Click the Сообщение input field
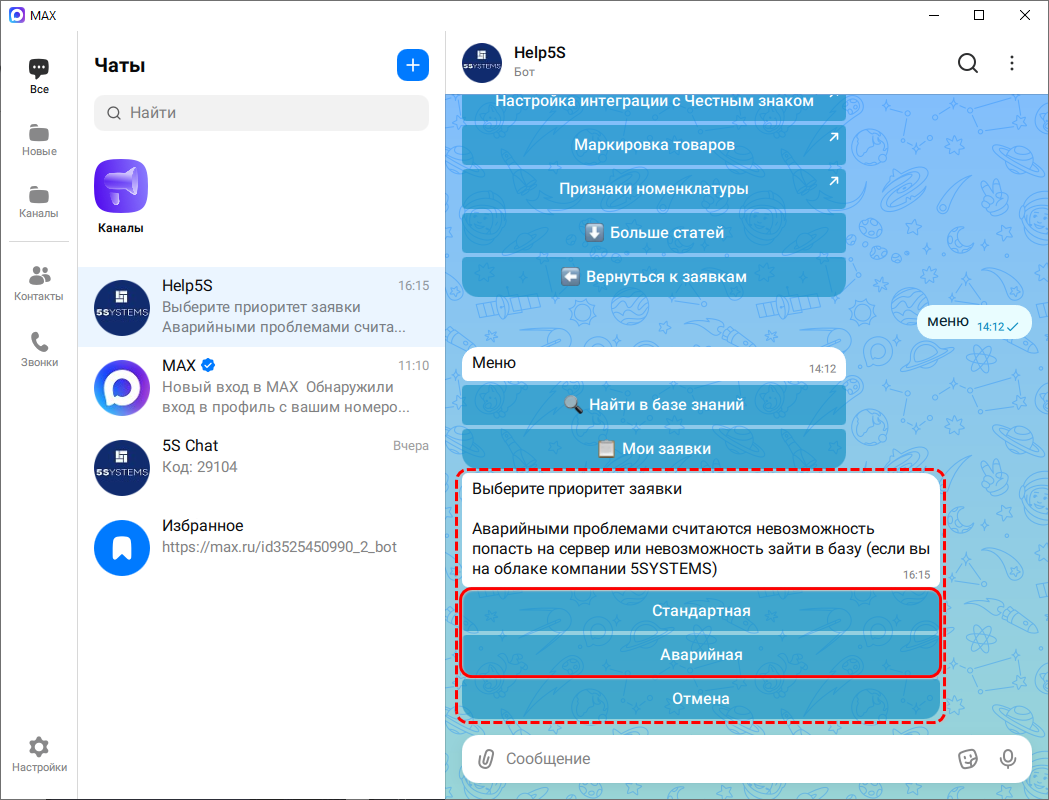Screen dimensions: 1049x800 pos(726,759)
